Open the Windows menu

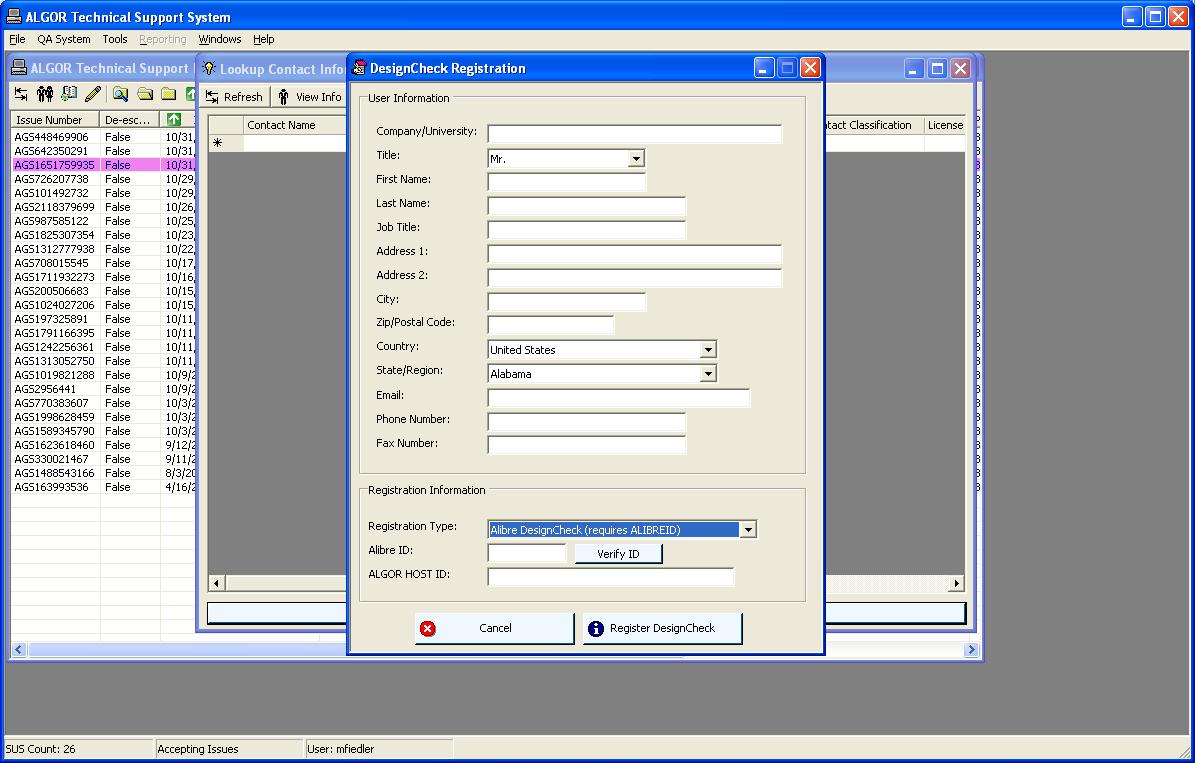[x=219, y=39]
